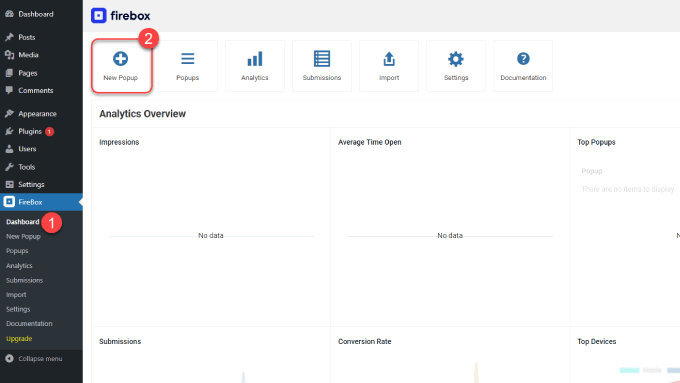Open the Analytics bar chart tile

point(255,66)
